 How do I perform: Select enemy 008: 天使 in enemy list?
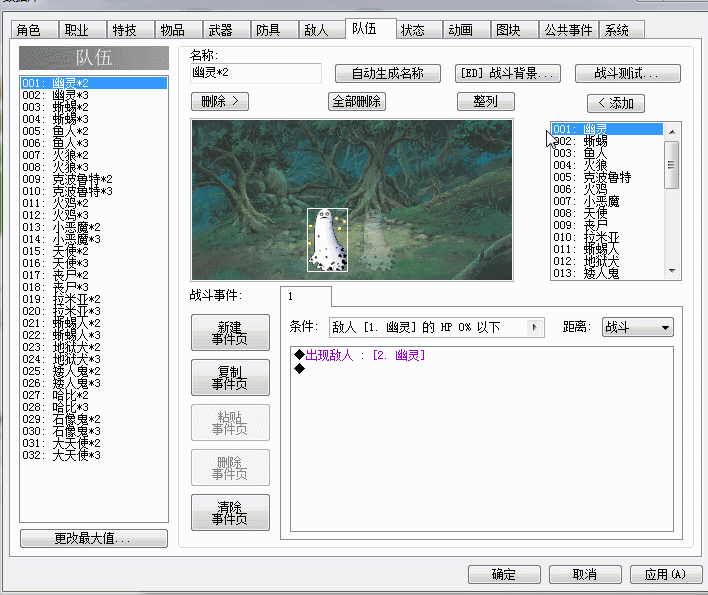coord(607,213)
